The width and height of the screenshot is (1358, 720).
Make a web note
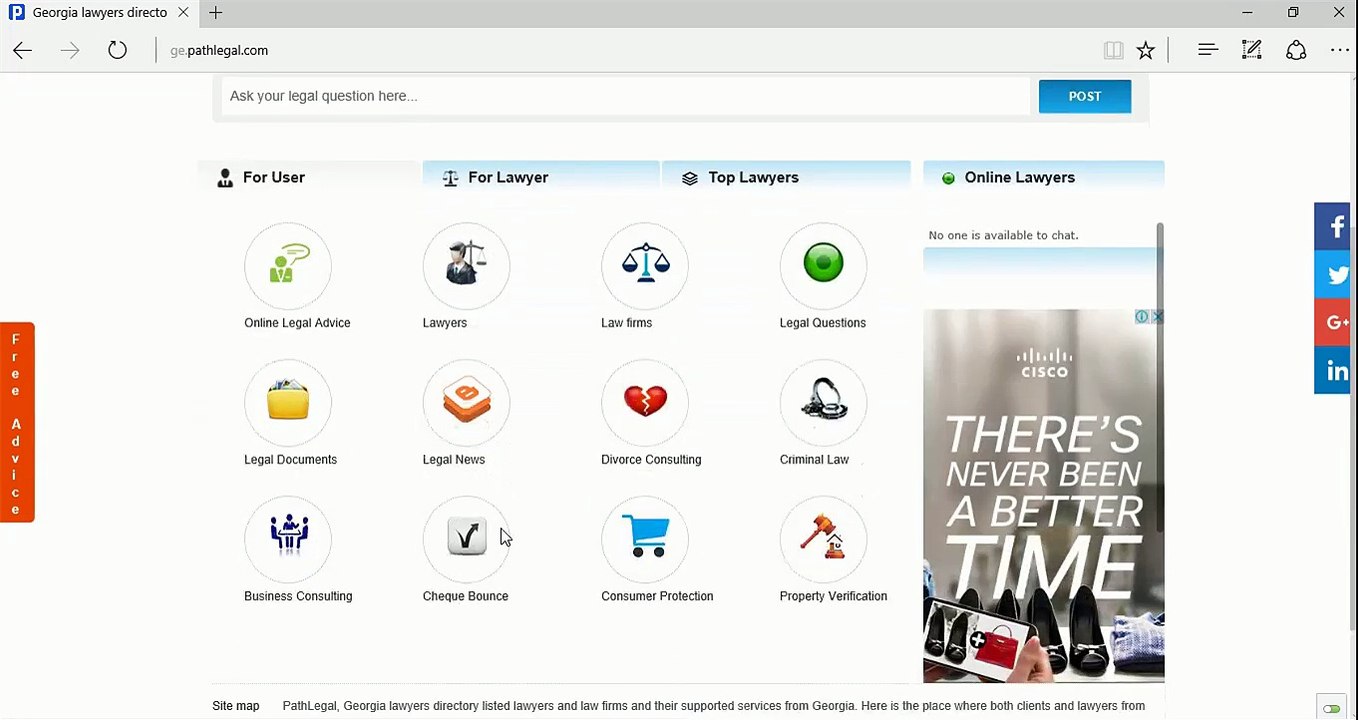(1251, 50)
